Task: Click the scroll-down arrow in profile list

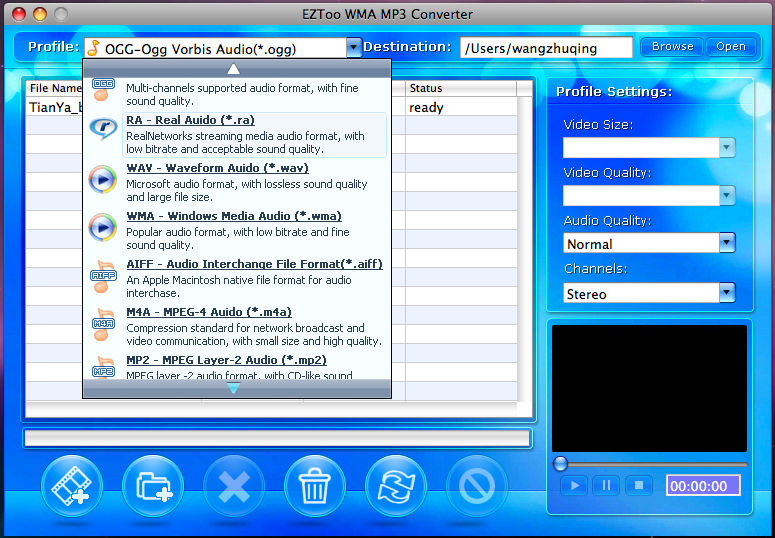Action: coord(234,389)
